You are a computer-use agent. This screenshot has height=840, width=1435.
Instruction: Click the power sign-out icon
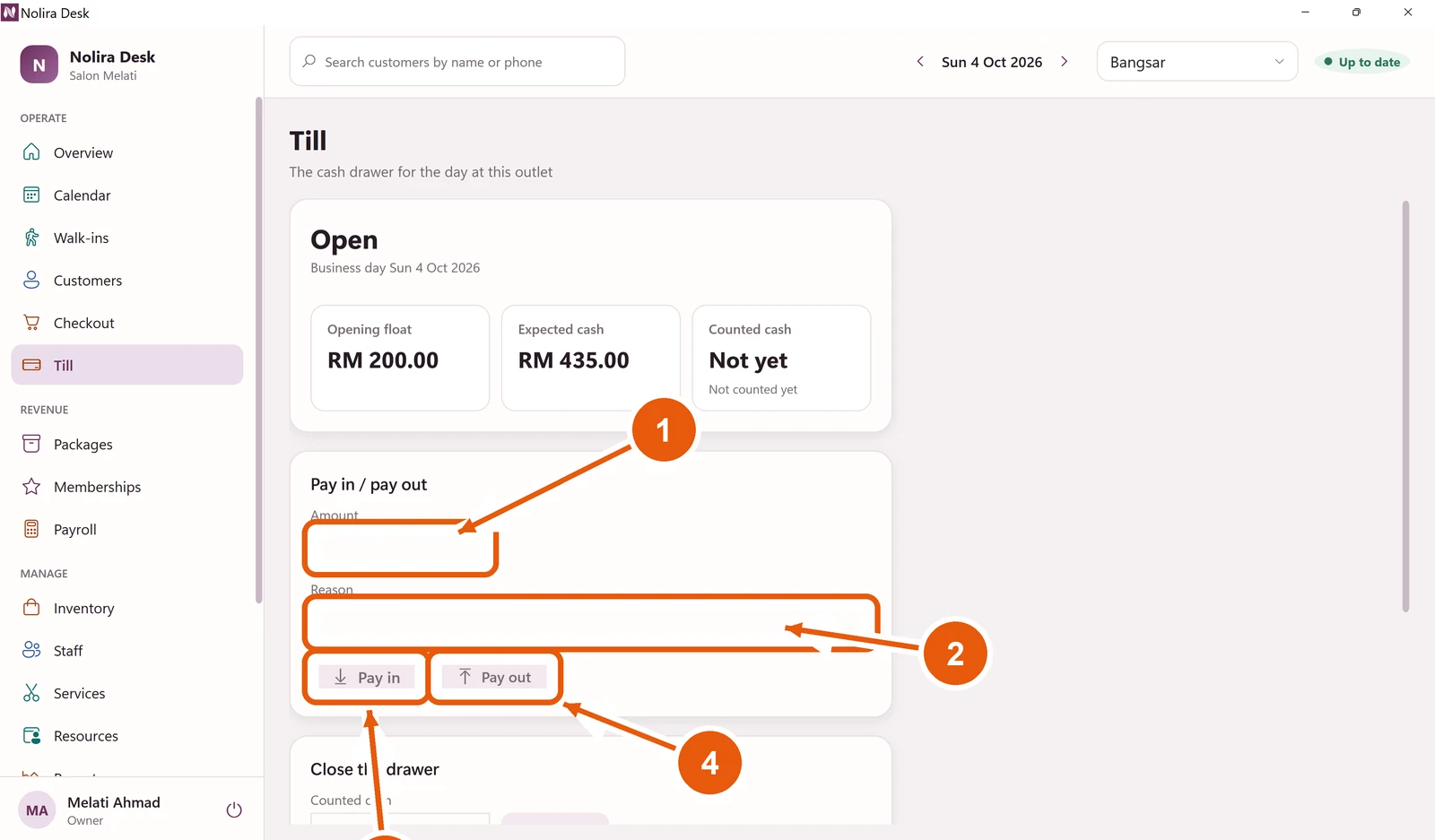point(234,810)
